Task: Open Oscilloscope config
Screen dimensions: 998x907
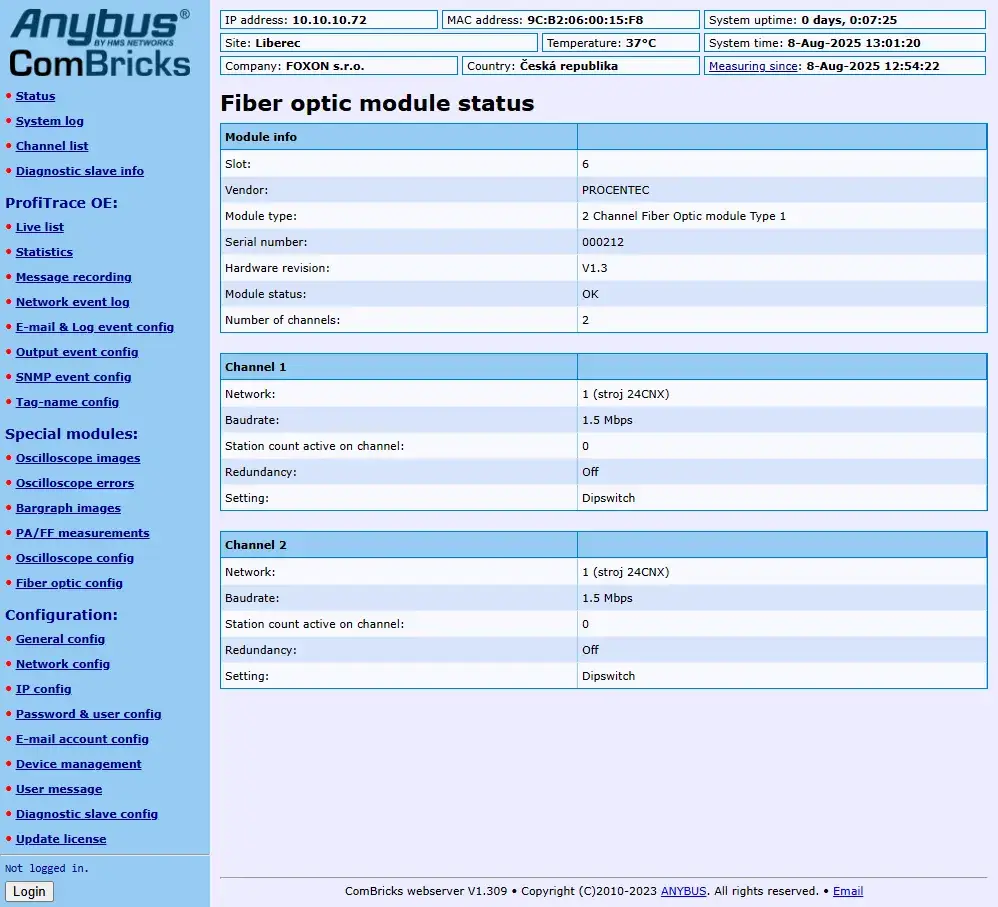Action: [x=74, y=558]
